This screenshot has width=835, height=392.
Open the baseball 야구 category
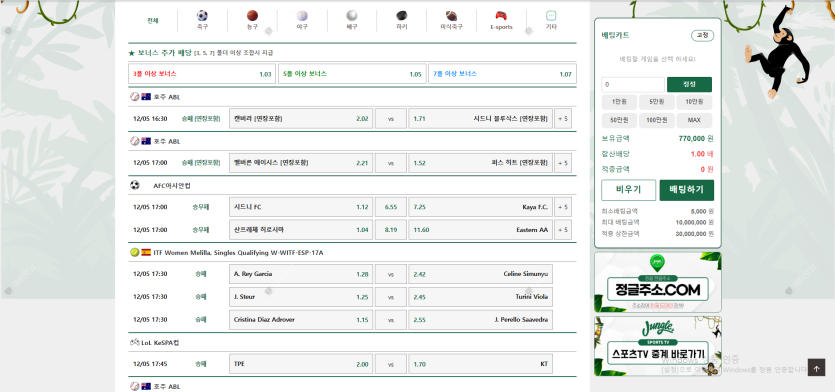302,21
